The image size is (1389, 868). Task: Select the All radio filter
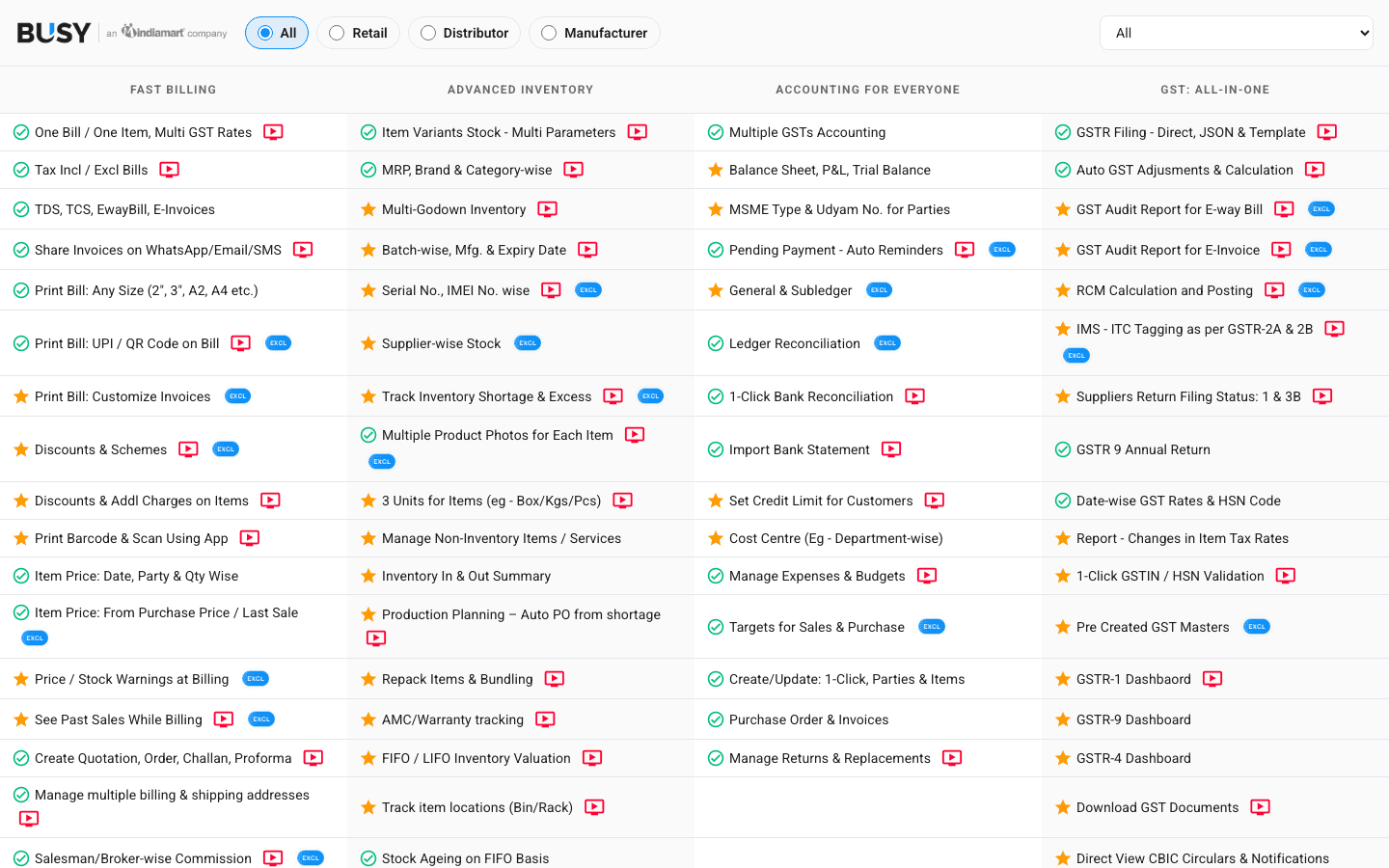coord(277,33)
